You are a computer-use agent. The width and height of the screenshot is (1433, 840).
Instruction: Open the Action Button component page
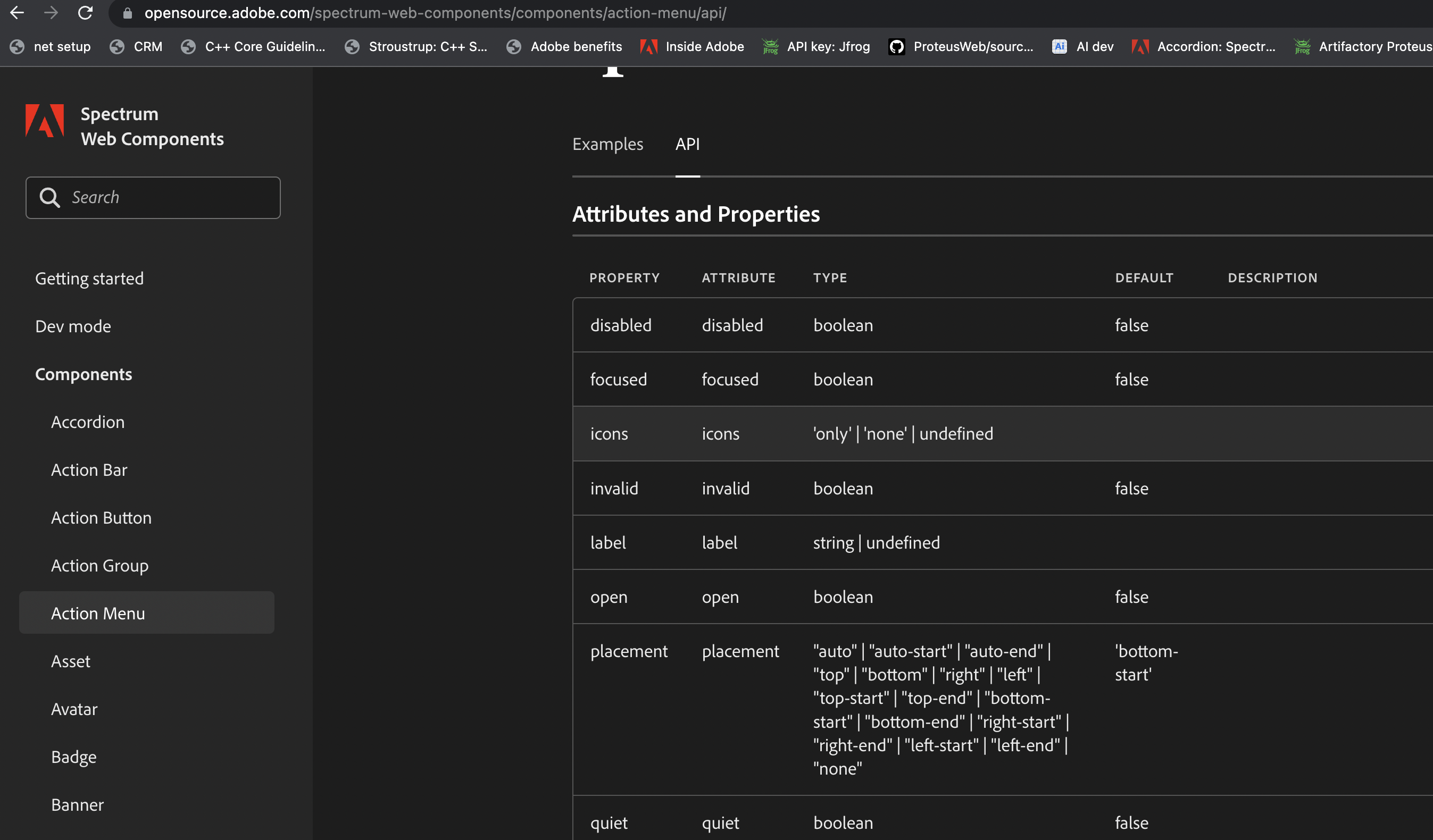pyautogui.click(x=101, y=518)
